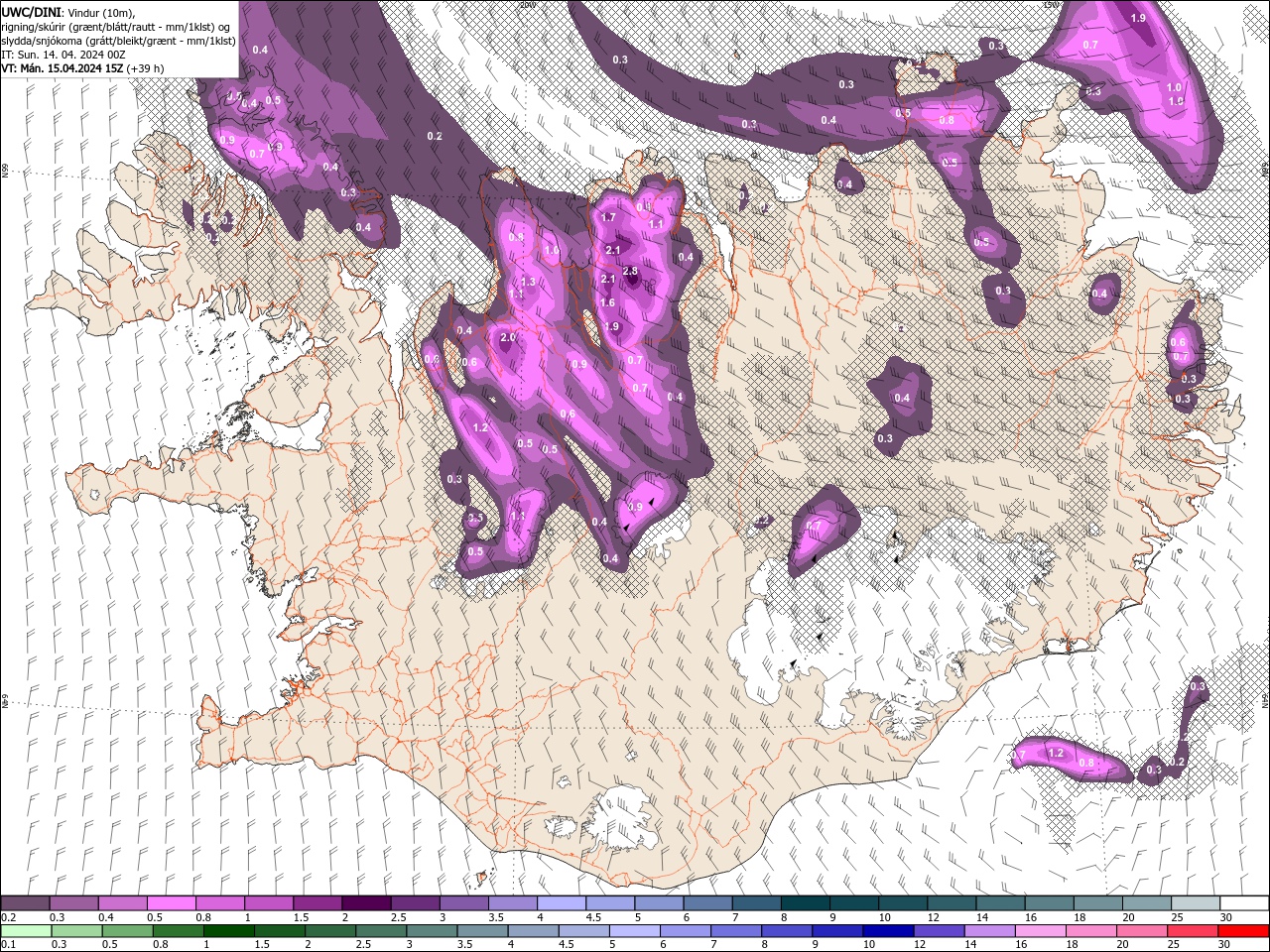Click the 2.8 snowfall maximum label
This screenshot has width=1270, height=952.
(629, 272)
